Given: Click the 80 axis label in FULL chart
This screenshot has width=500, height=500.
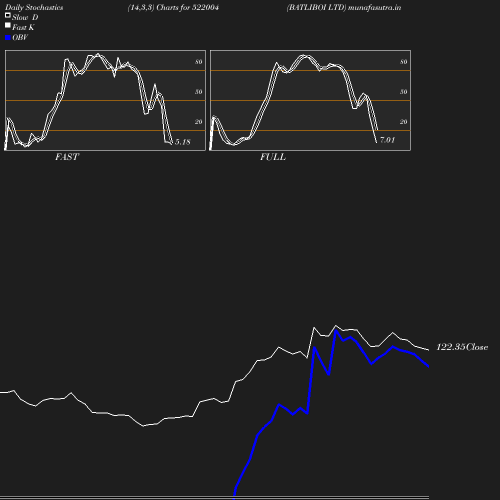Looking at the screenshot, I should coord(404,62).
